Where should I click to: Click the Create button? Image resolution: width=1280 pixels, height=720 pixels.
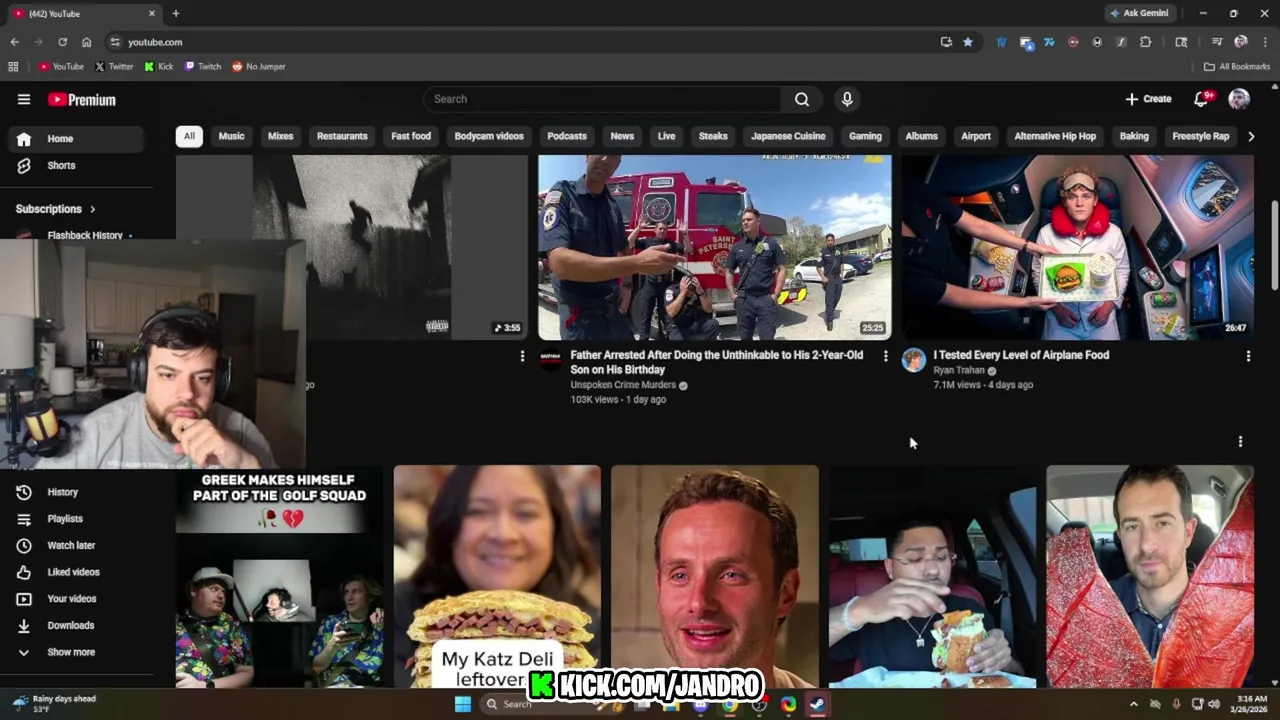click(1148, 99)
